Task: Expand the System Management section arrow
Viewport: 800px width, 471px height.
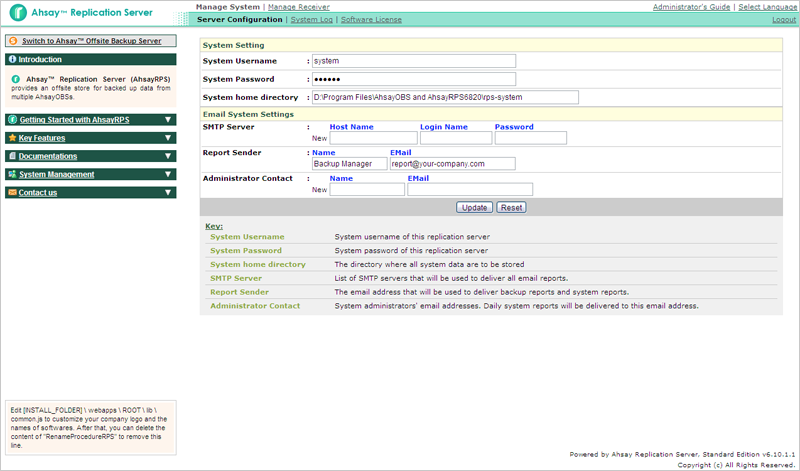Action: coord(168,175)
